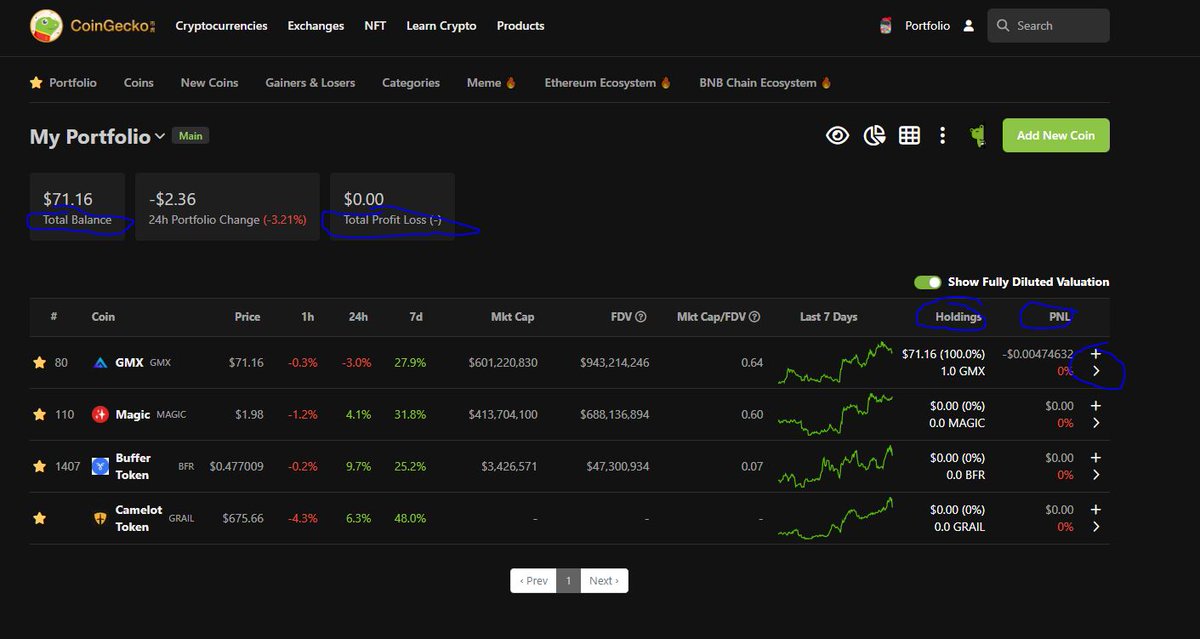The image size is (1200, 639).
Task: Select the starred Portfolio tab
Action: click(63, 83)
